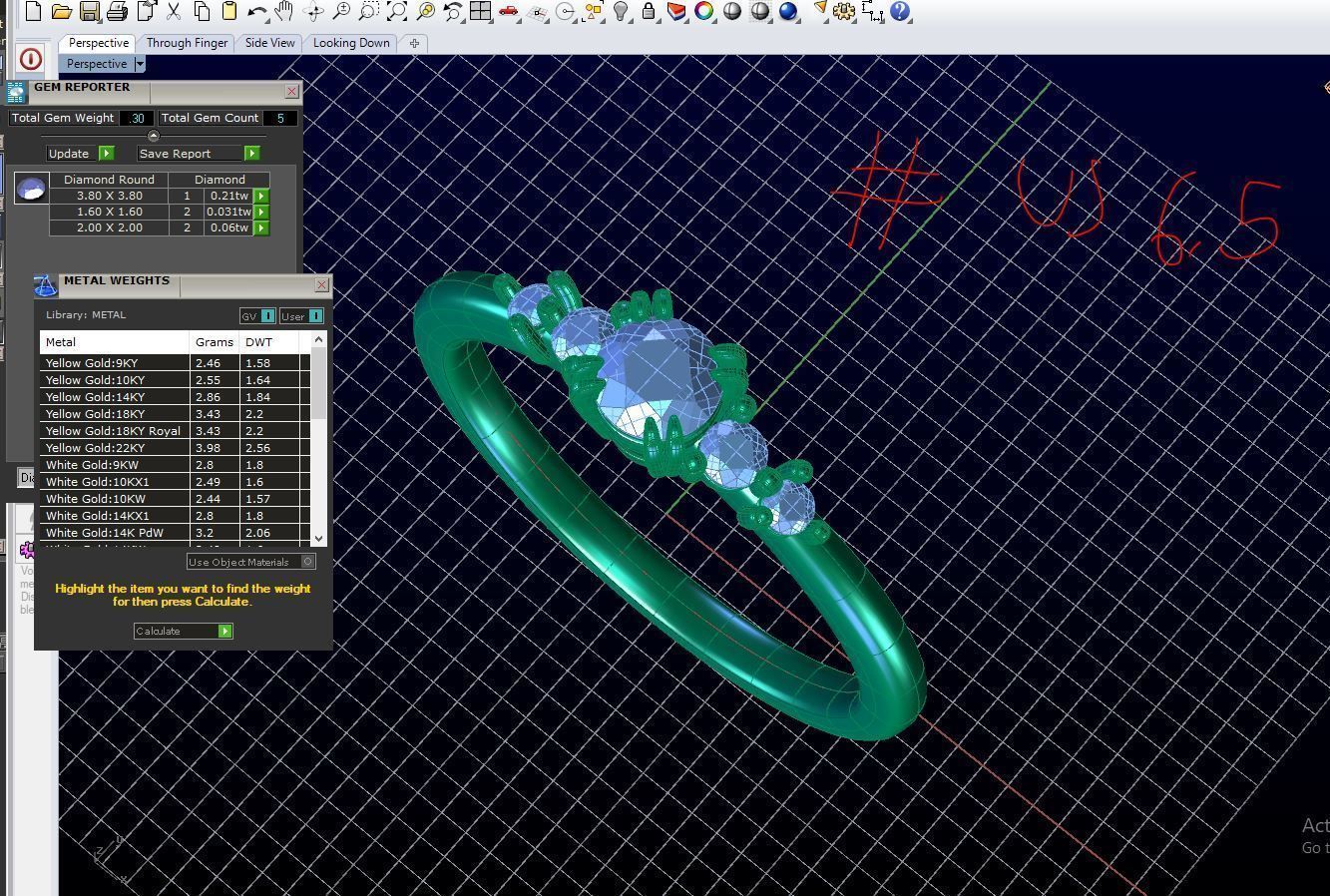The height and width of the screenshot is (896, 1330).
Task: Click the Total Gem Count value field
Action: click(280, 118)
